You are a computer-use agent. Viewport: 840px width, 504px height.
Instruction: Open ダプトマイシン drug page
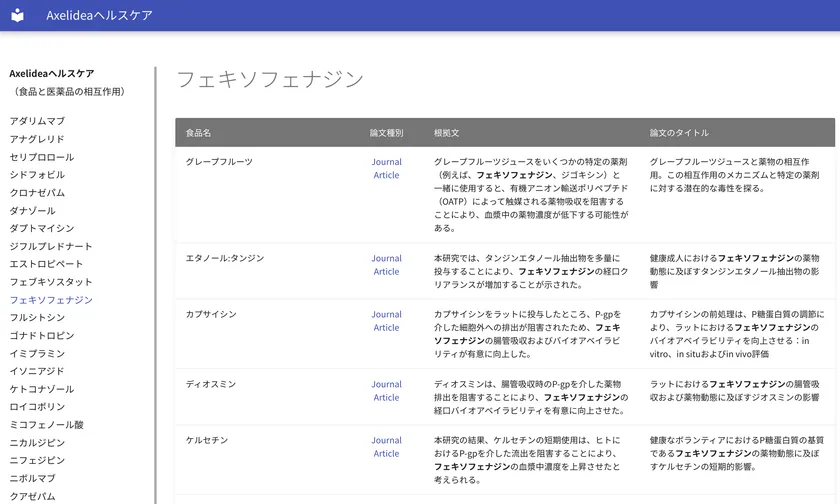click(42, 228)
